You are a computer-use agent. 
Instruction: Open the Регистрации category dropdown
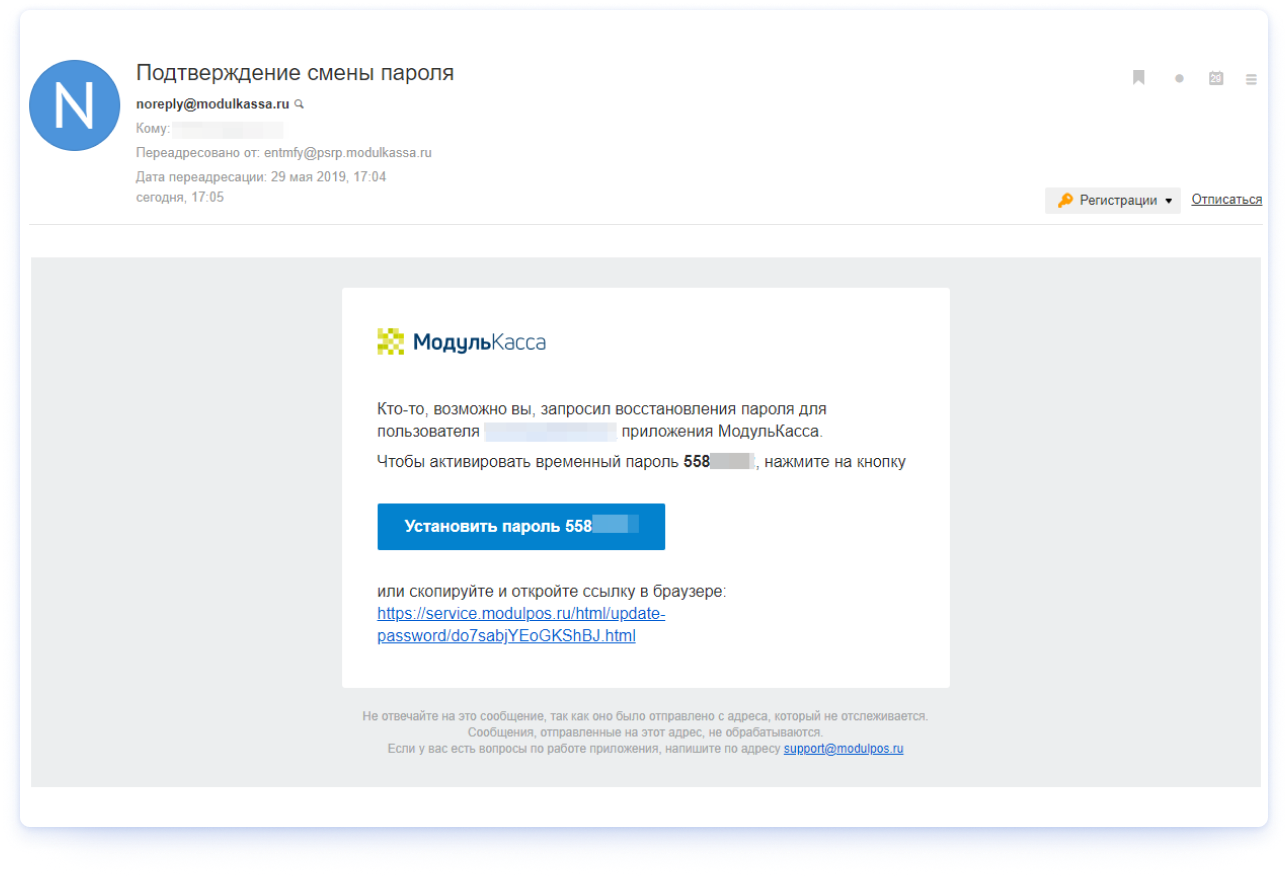click(x=1113, y=200)
